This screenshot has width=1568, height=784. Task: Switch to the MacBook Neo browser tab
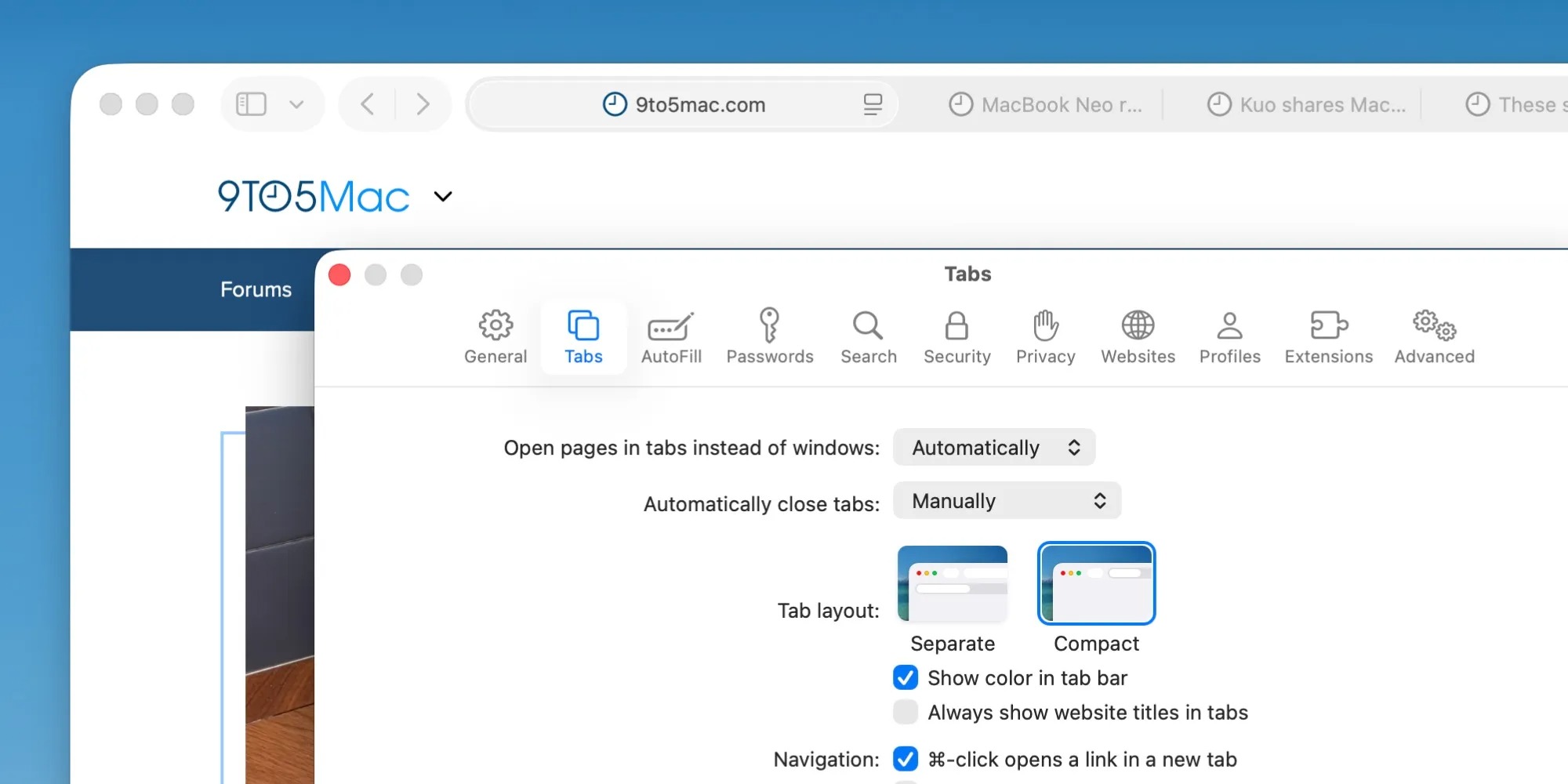pyautogui.click(x=1046, y=104)
